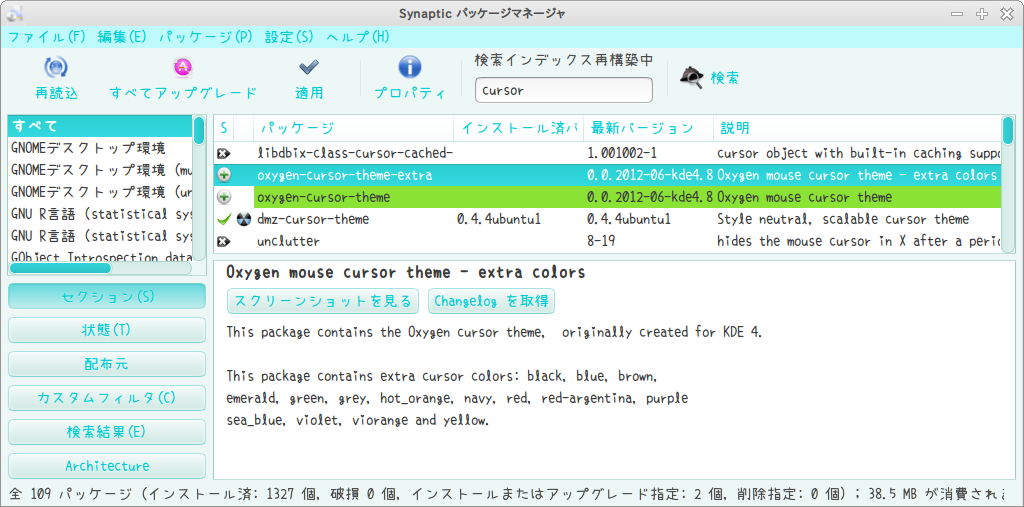Viewport: 1024px width, 507px height.
Task: Select すべて in the section list
Action: tap(101, 126)
